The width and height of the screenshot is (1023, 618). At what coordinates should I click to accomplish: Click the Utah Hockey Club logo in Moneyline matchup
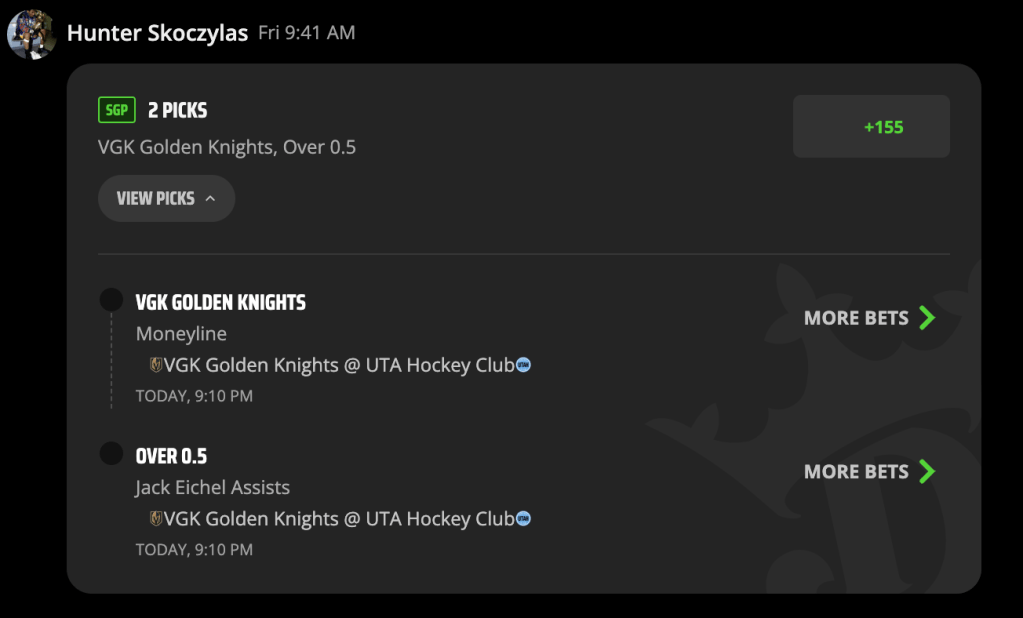click(523, 365)
